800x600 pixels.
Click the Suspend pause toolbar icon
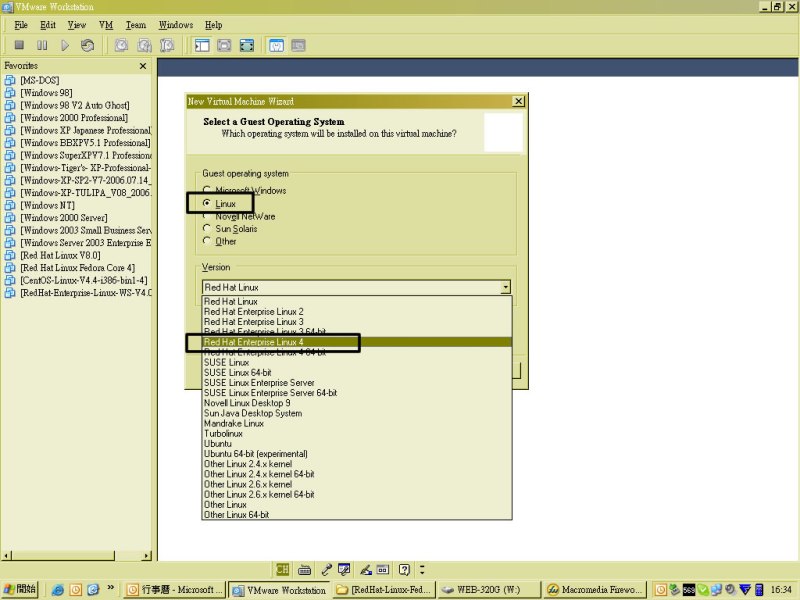click(42, 45)
